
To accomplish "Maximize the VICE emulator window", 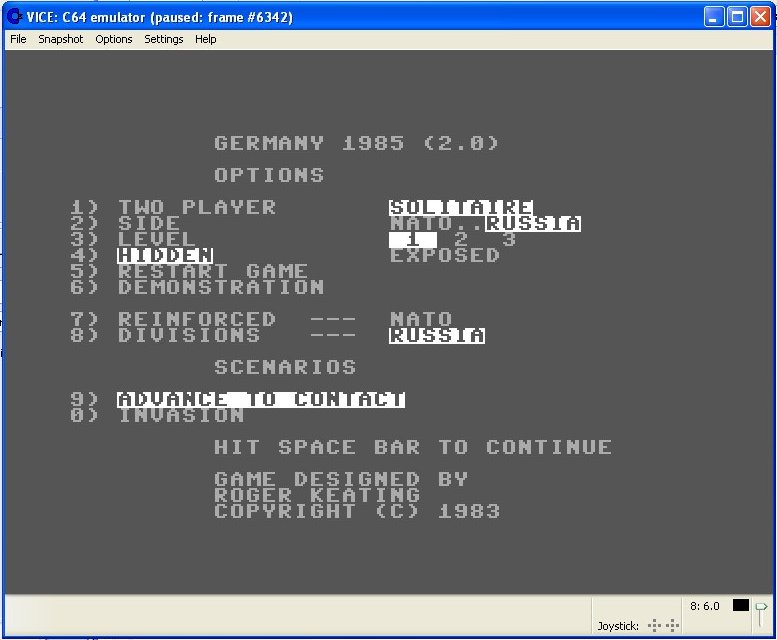I will coord(737,17).
